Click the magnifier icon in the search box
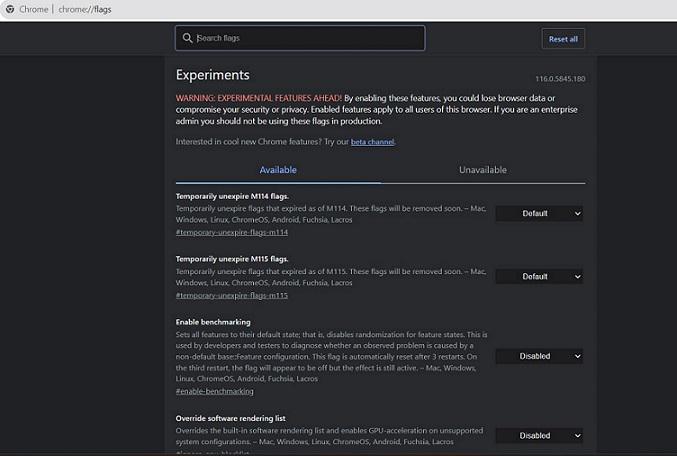Image resolution: width=677 pixels, height=456 pixels. tap(187, 38)
